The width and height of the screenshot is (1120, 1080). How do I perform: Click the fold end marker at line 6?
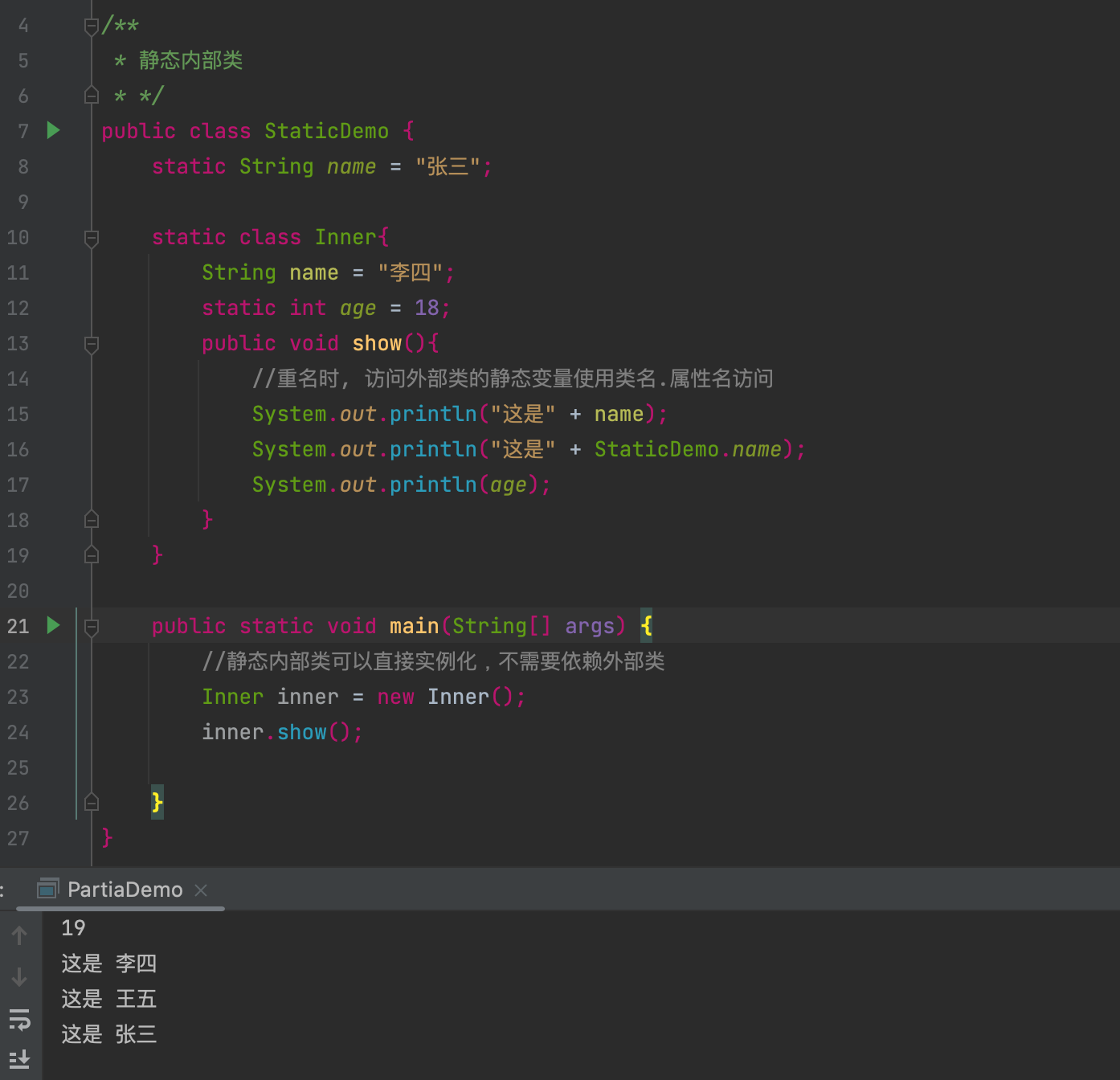[x=92, y=96]
